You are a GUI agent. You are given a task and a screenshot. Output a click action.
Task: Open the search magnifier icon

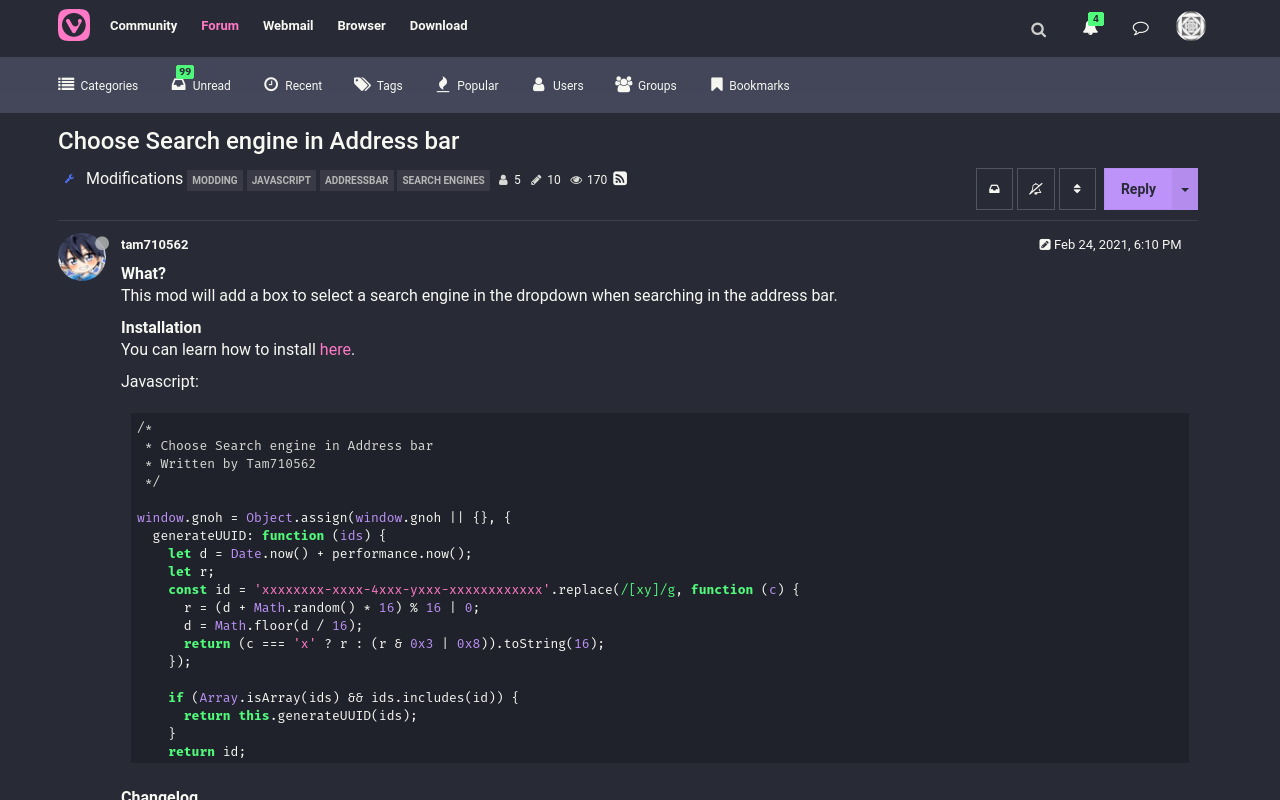(x=1038, y=29)
